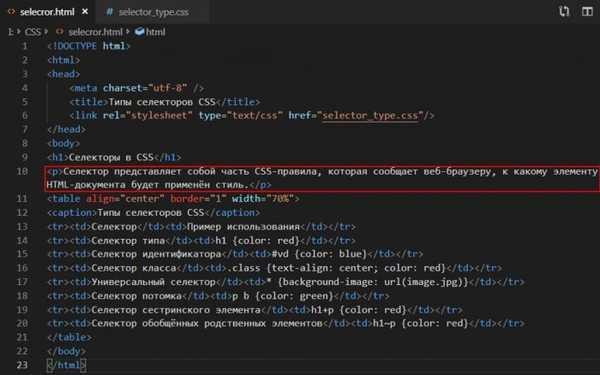The width and height of the screenshot is (600, 375).
Task: Click line number 11 in the gutter
Action: coord(22,199)
